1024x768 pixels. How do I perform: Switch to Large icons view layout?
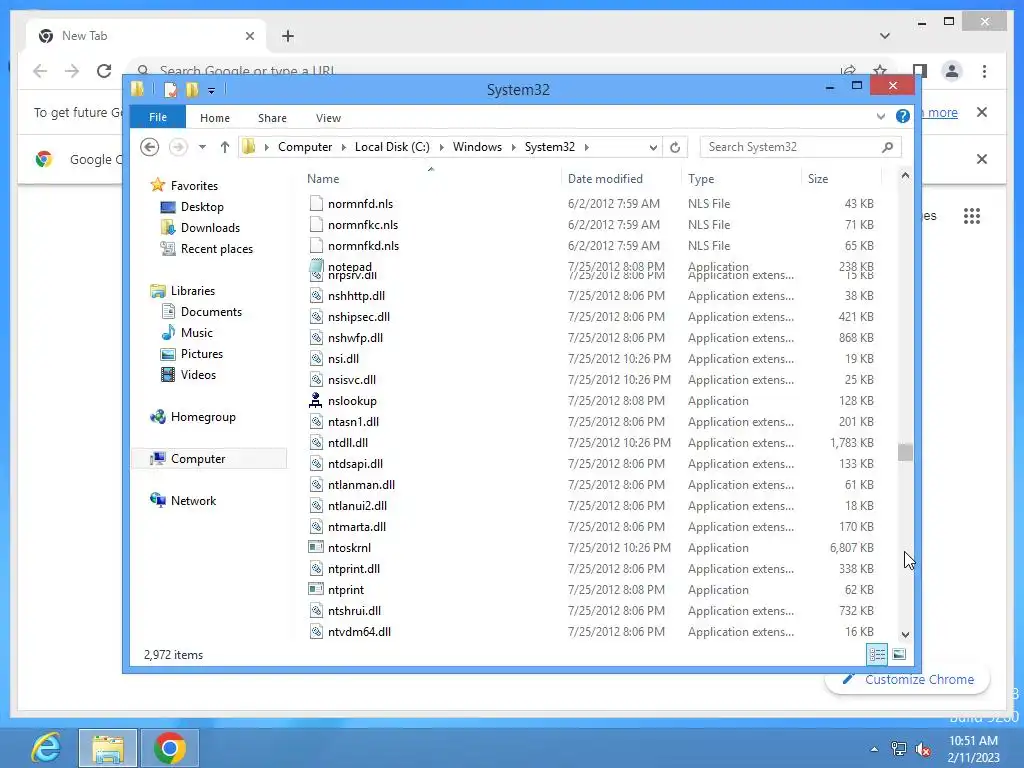[899, 654]
